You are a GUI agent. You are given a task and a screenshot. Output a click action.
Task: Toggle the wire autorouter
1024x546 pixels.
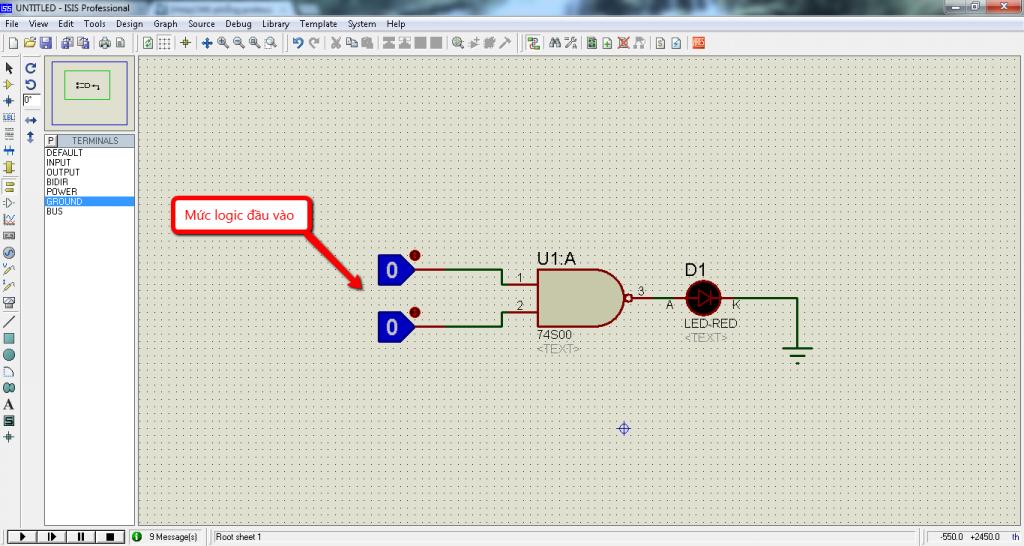pyautogui.click(x=534, y=43)
